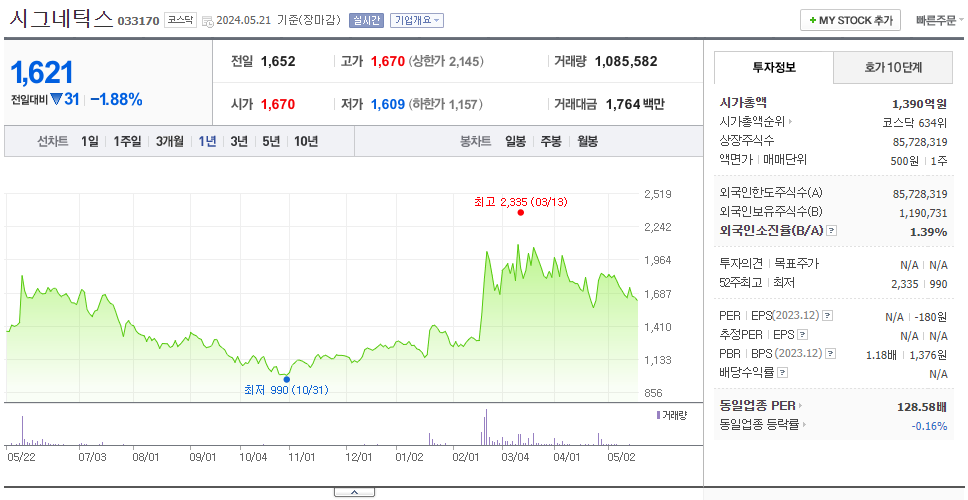Click the change rate -1.88%
This screenshot has width=968, height=500.
(x=116, y=99)
